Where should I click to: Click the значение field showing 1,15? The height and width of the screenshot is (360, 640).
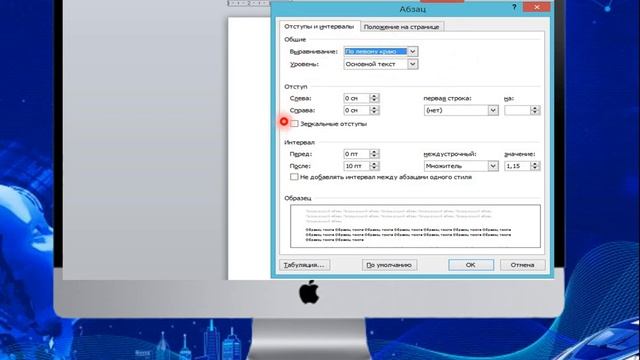tap(517, 166)
